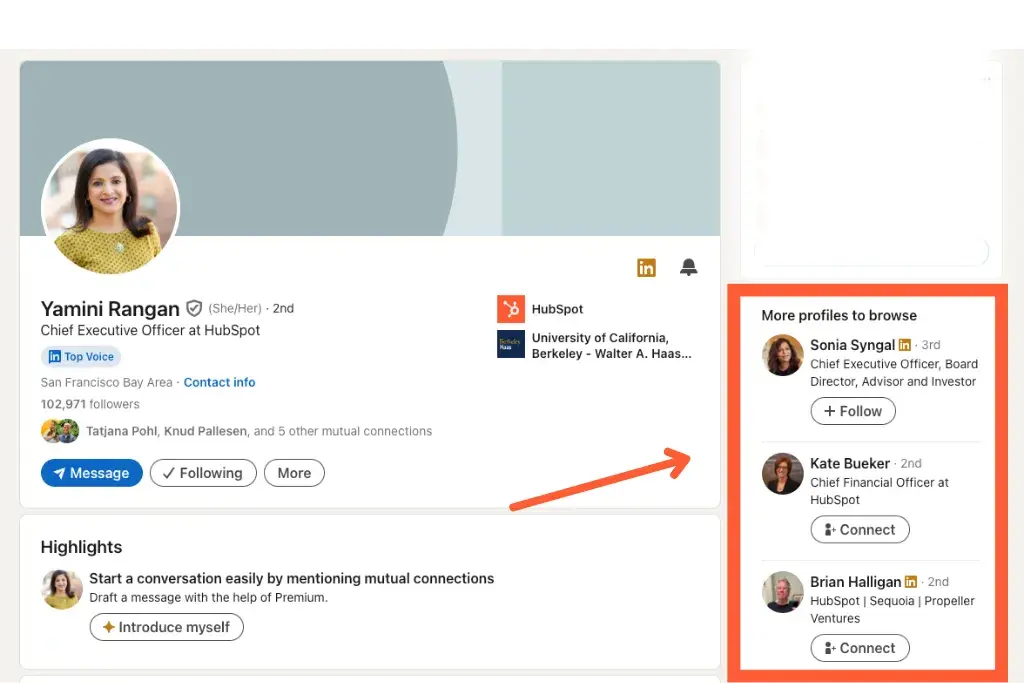This screenshot has height=683, width=1025.
Task: Click the notification bell icon
Action: [x=688, y=267]
